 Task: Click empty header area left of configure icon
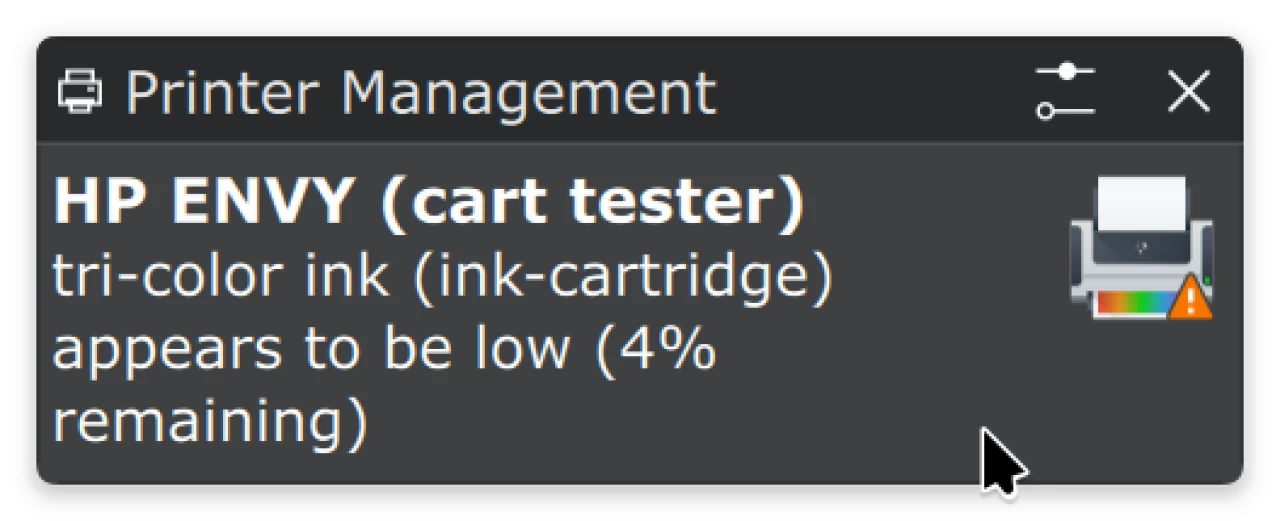tap(870, 92)
